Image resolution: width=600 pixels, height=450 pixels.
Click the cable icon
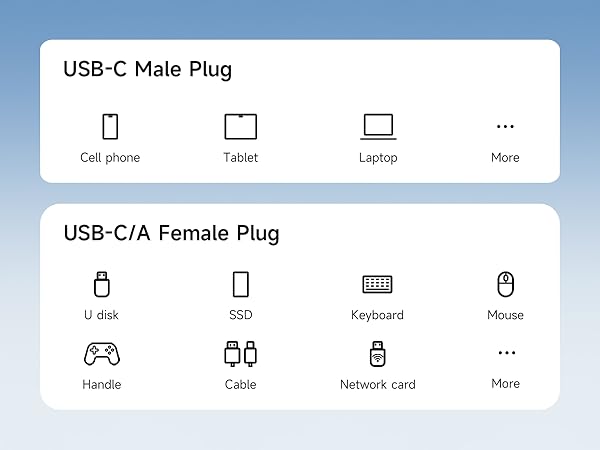pos(240,353)
